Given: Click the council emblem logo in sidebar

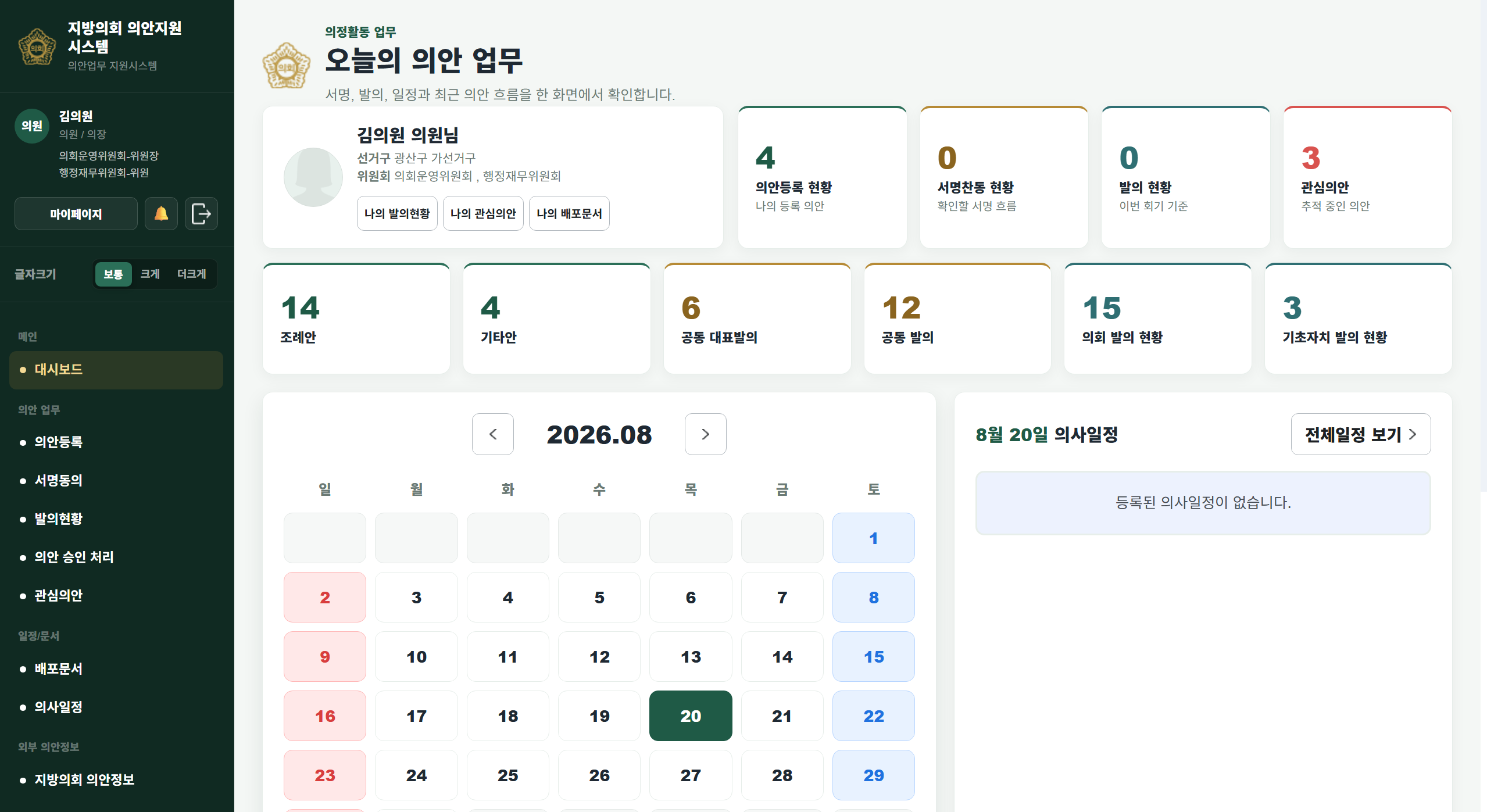Looking at the screenshot, I should pos(37,46).
